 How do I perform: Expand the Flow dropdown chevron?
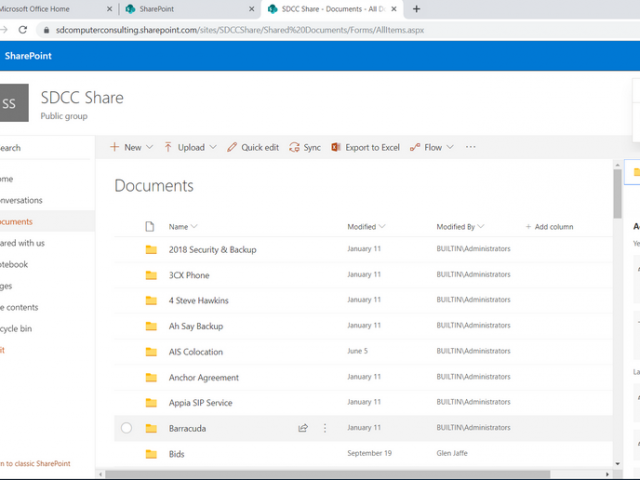[x=450, y=147]
